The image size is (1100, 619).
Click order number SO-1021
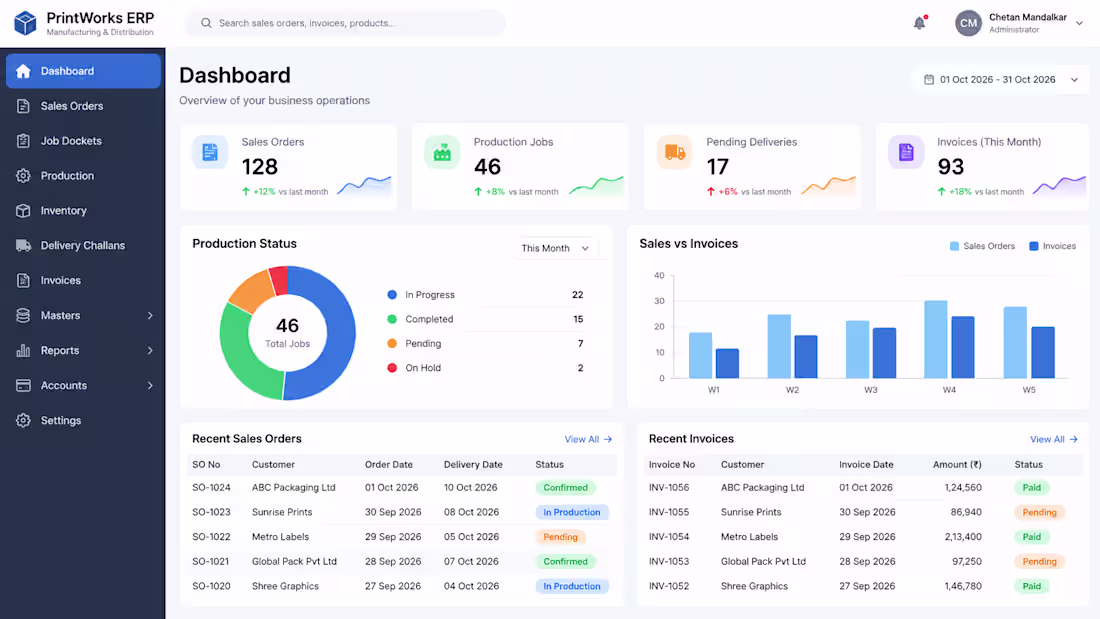[210, 561]
